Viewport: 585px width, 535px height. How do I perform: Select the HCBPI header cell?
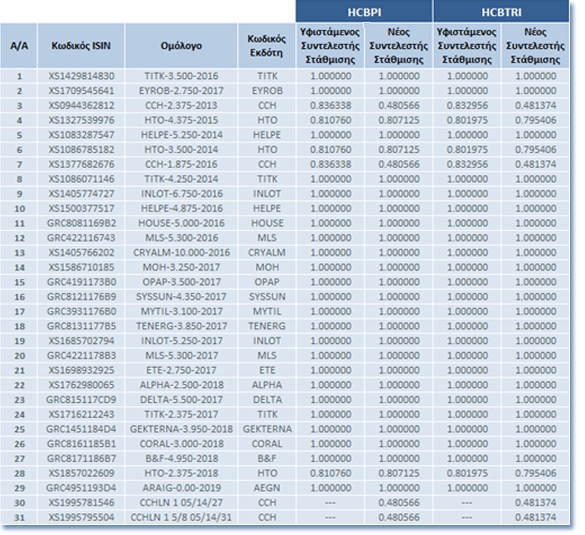(x=364, y=12)
